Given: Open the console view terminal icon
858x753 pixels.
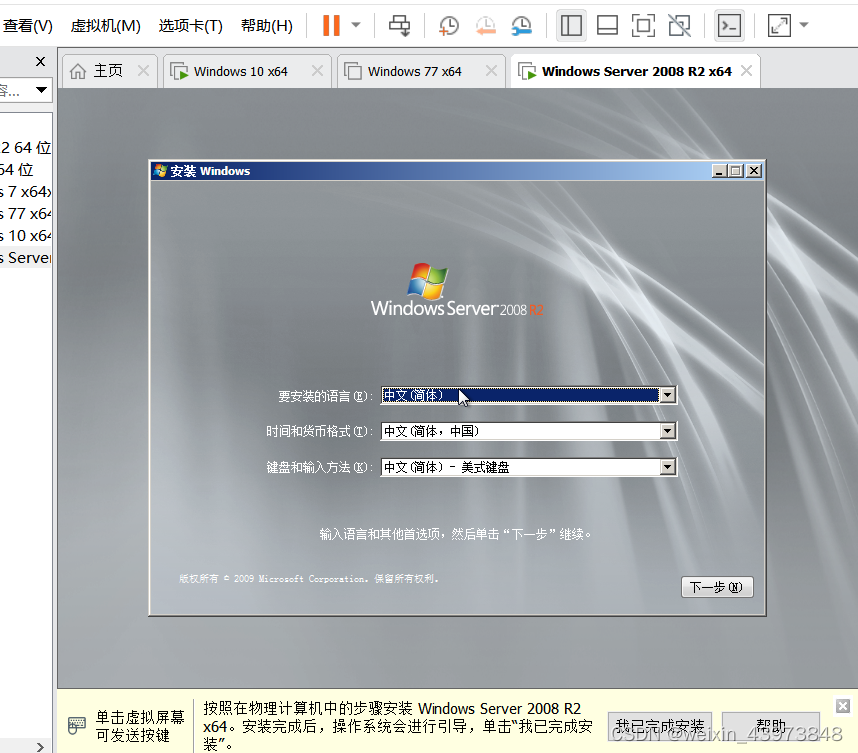Looking at the screenshot, I should pos(729,25).
